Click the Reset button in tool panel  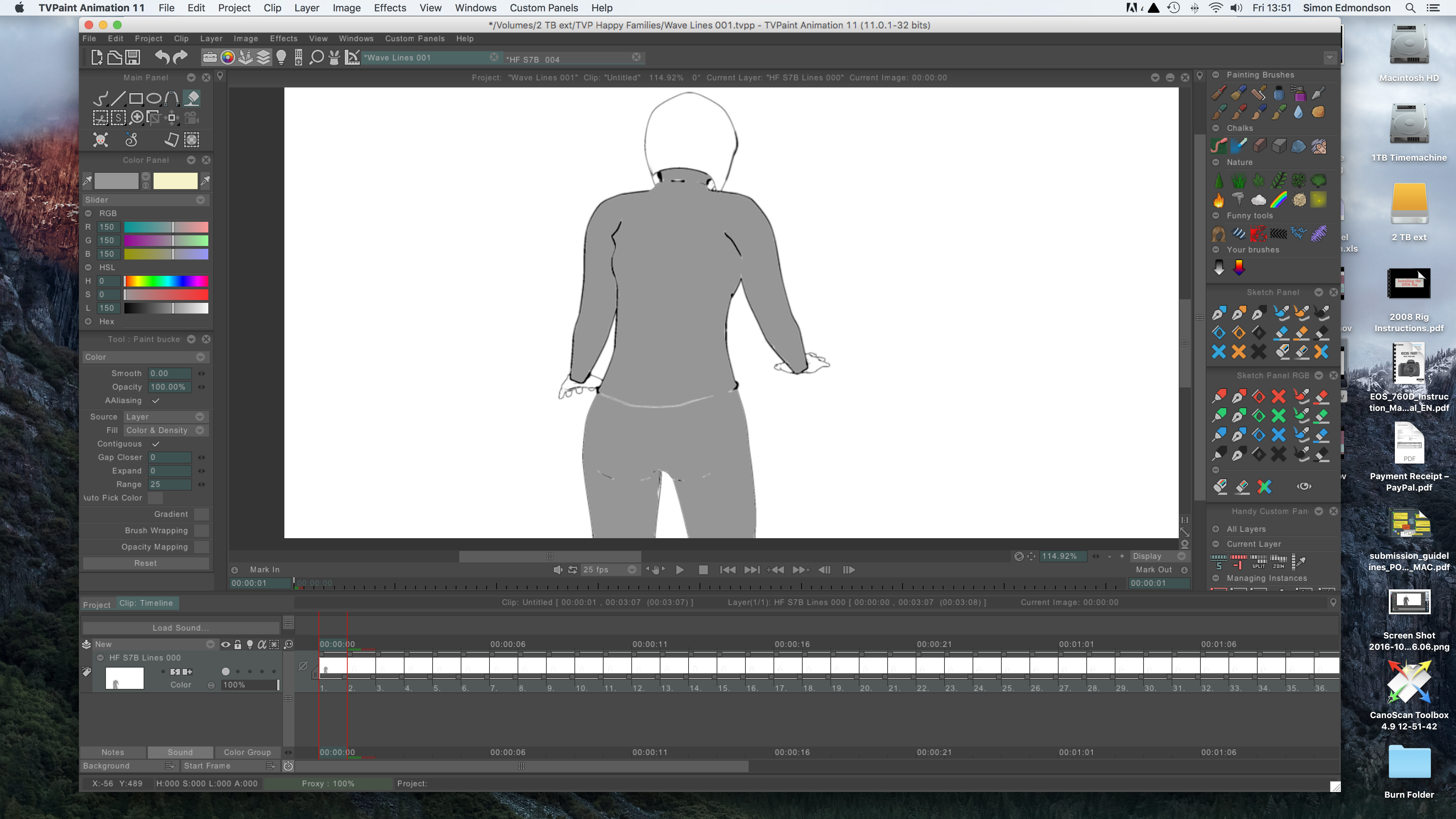(146, 563)
